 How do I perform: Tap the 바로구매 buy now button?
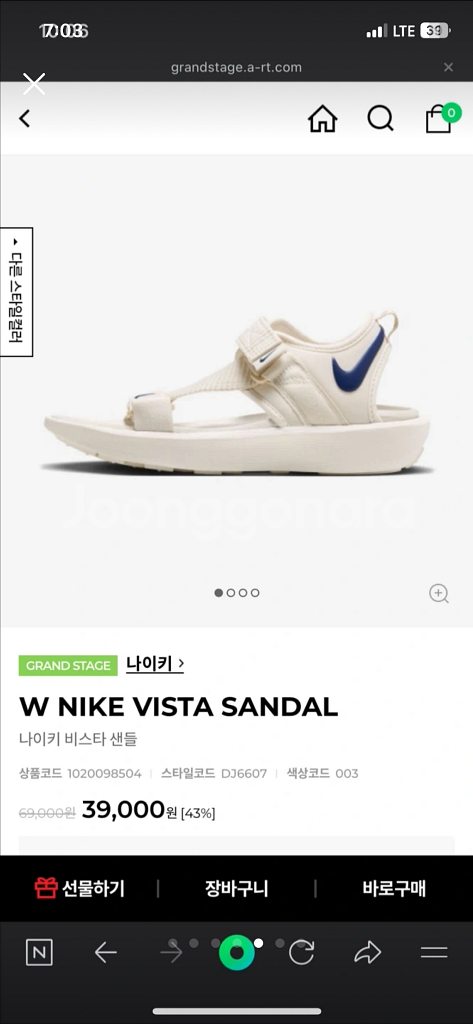[394, 888]
